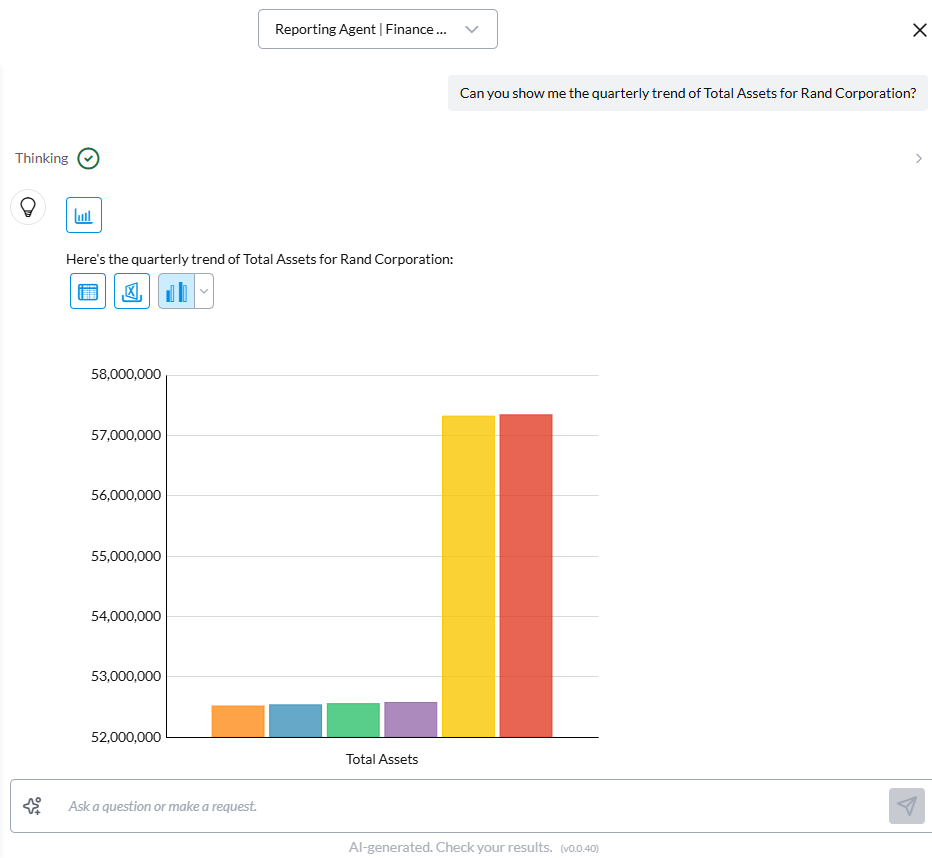Click the green checkmark beside Thinking
Viewport: 932px width, 858px height.
pyautogui.click(x=88, y=158)
